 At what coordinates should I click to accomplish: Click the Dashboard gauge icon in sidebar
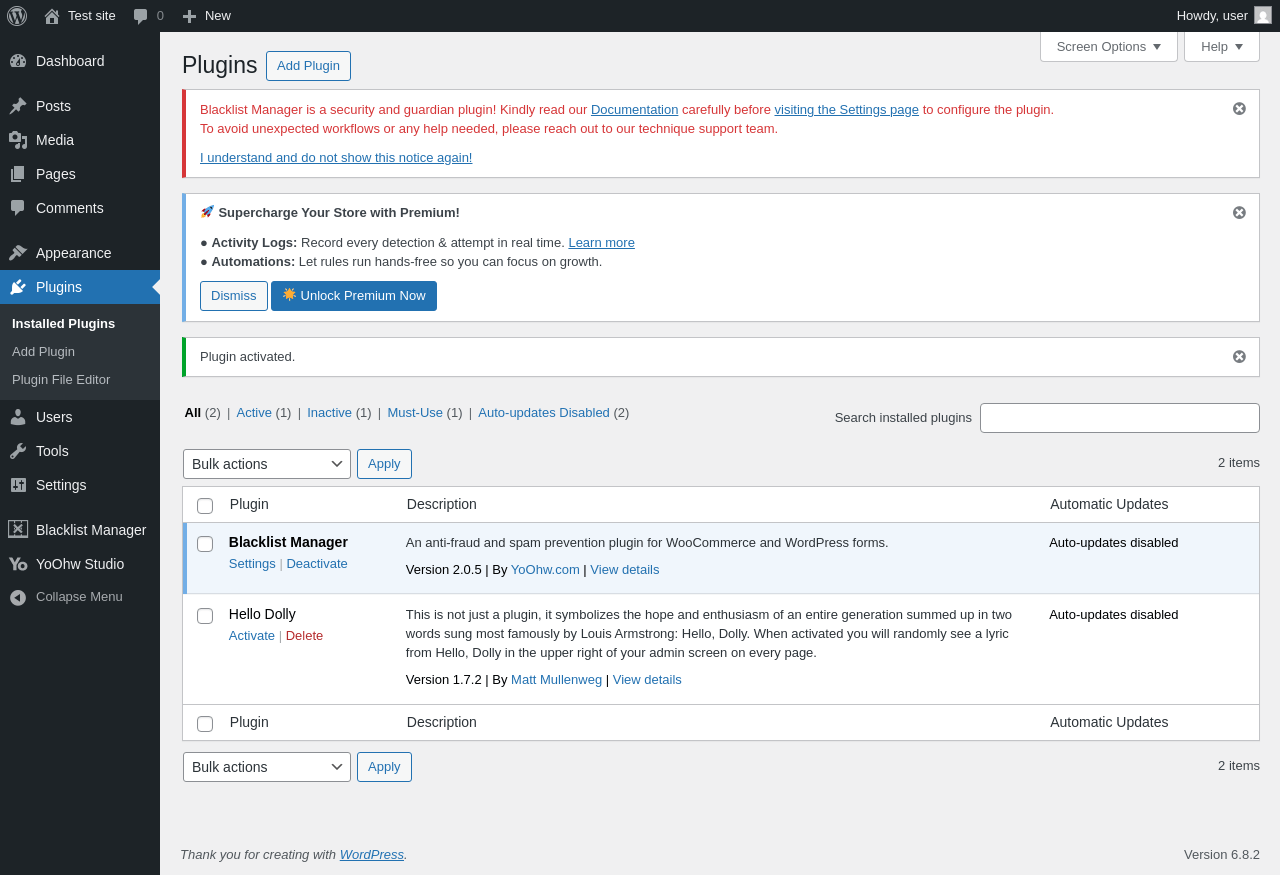pyautogui.click(x=18, y=61)
